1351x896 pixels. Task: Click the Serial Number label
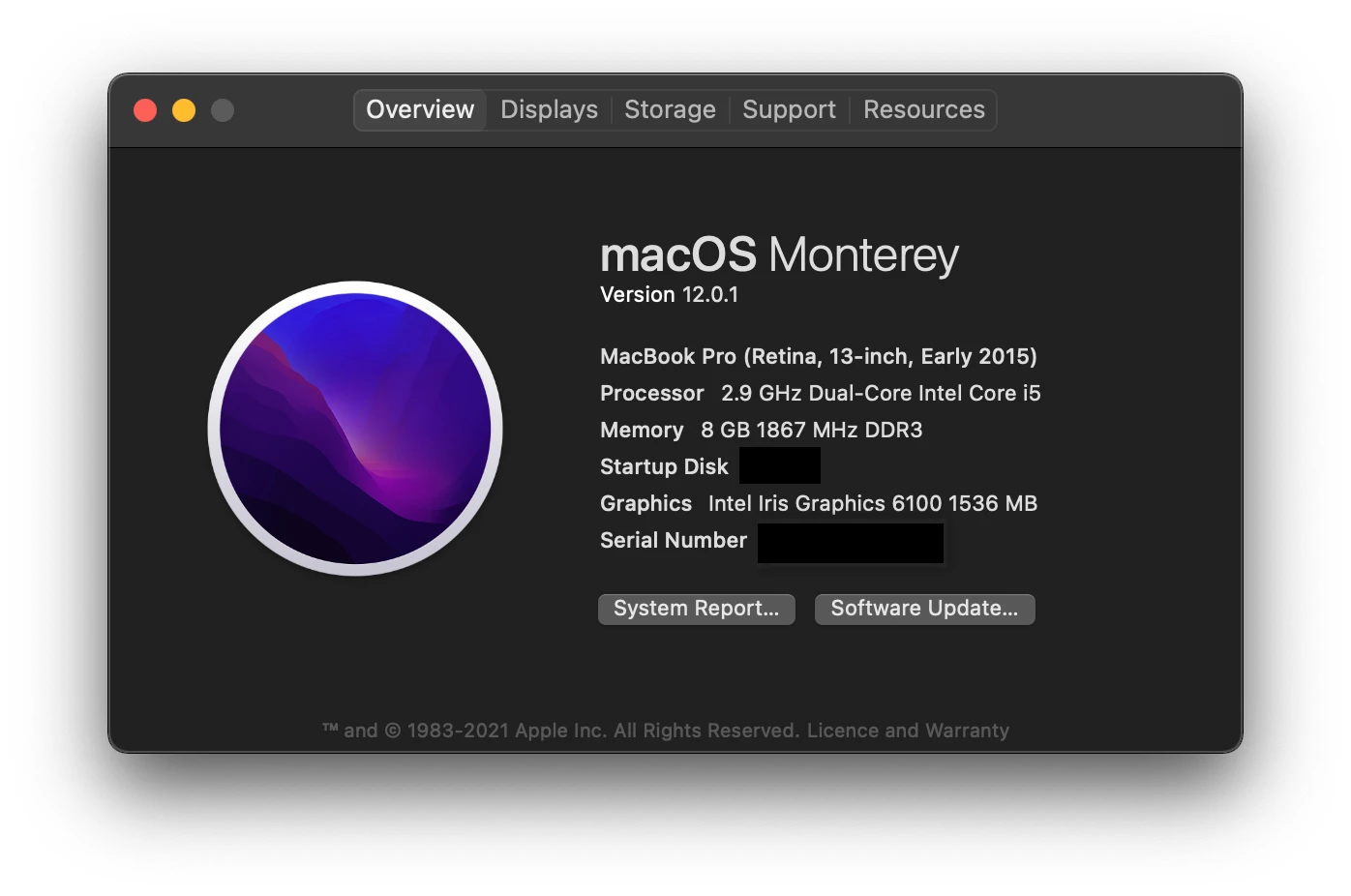[674, 541]
